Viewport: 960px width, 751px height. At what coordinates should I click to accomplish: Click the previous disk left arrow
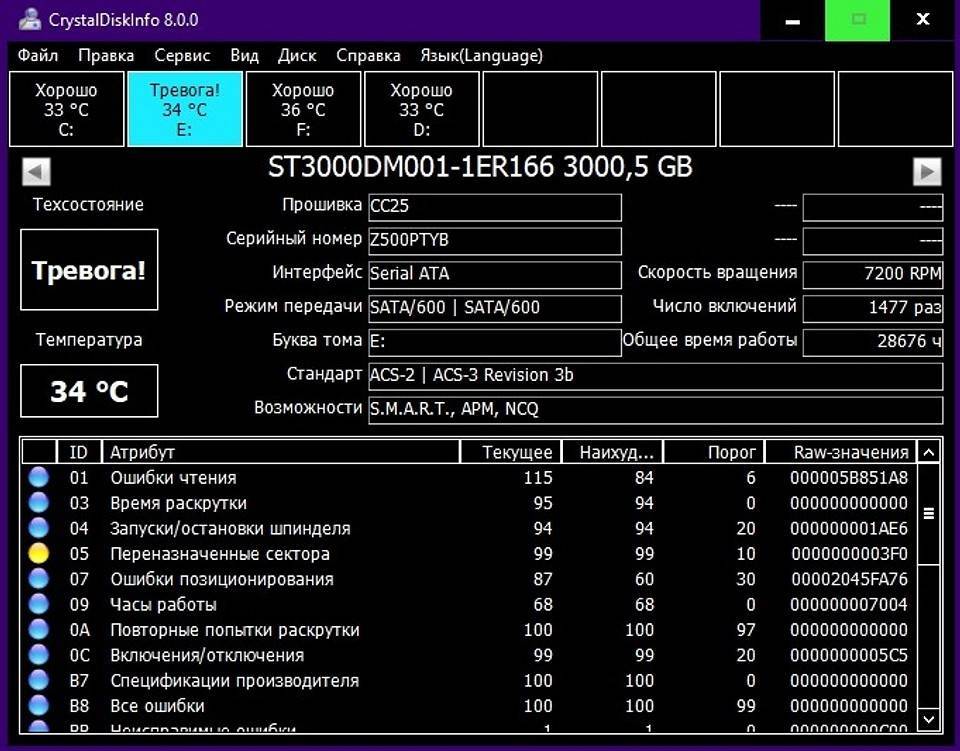pos(36,171)
